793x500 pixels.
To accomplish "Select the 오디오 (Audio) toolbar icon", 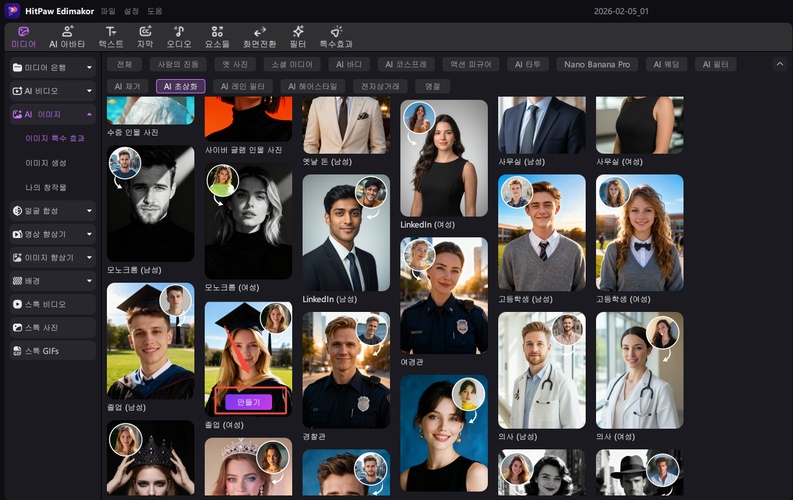I will tap(179, 37).
